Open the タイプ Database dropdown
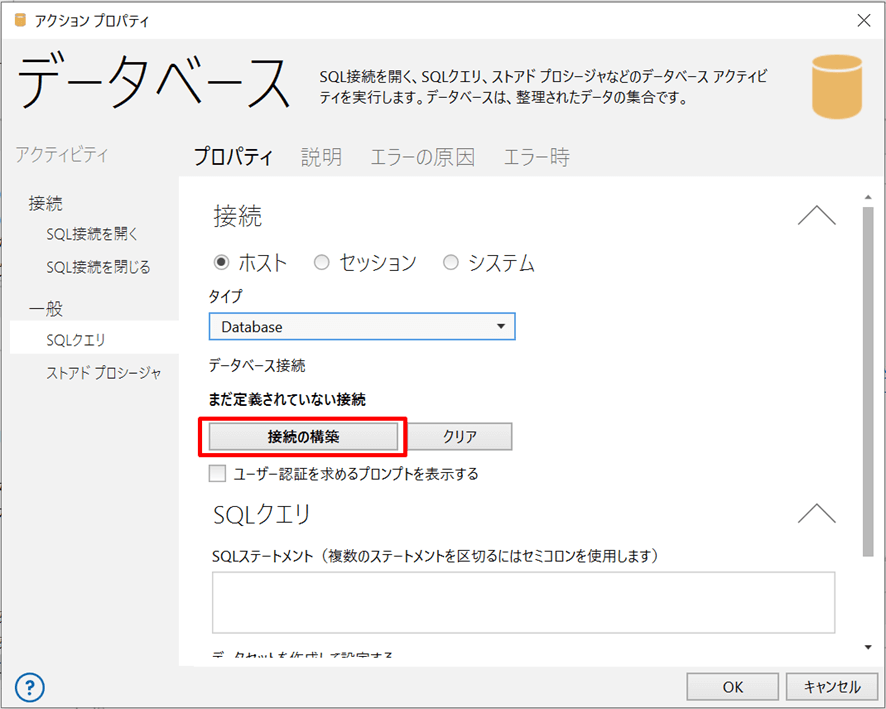Screen dimensions: 886x709 pos(362,327)
